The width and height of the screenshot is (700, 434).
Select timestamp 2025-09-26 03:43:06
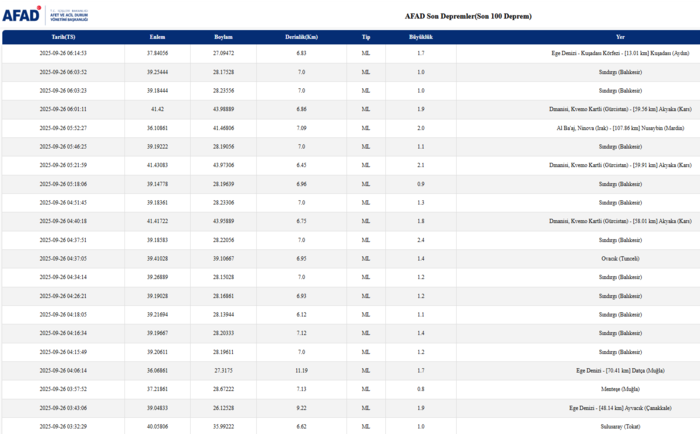click(63, 408)
